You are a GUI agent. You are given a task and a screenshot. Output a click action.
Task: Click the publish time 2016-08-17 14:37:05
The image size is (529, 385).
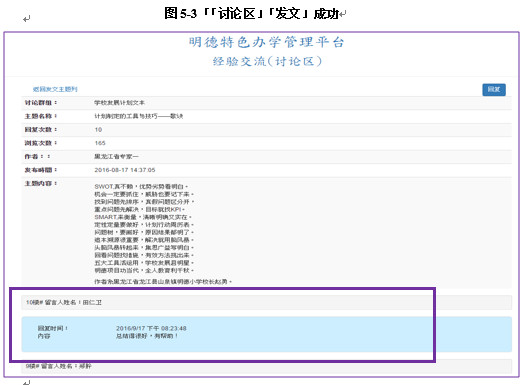point(125,170)
